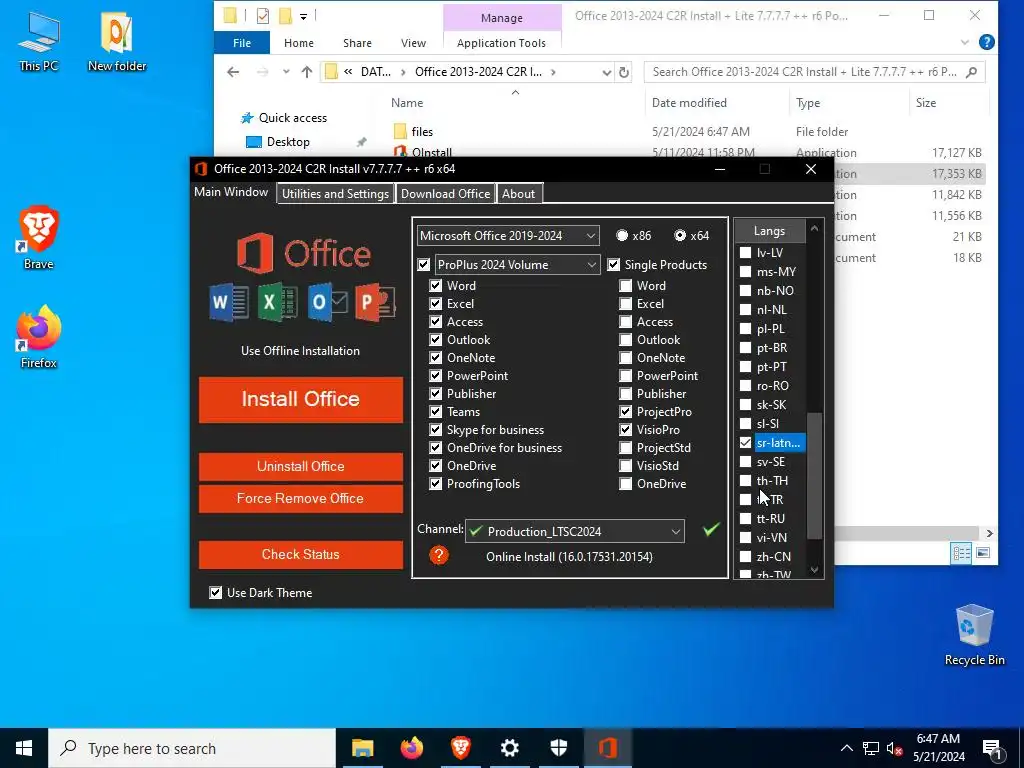1024x768 pixels.
Task: Open Quick access in Explorer sidebar
Action: (293, 118)
